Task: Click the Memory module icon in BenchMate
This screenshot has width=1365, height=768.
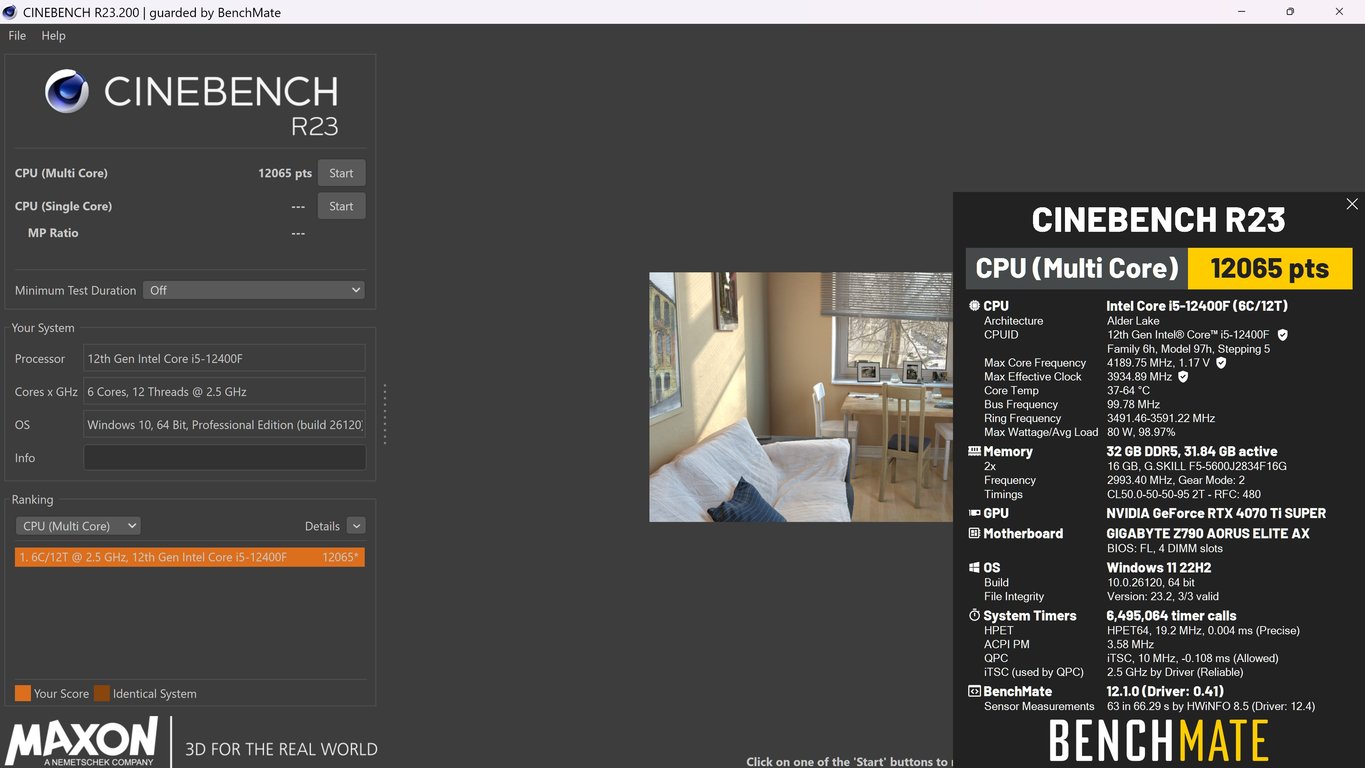Action: coord(974,451)
